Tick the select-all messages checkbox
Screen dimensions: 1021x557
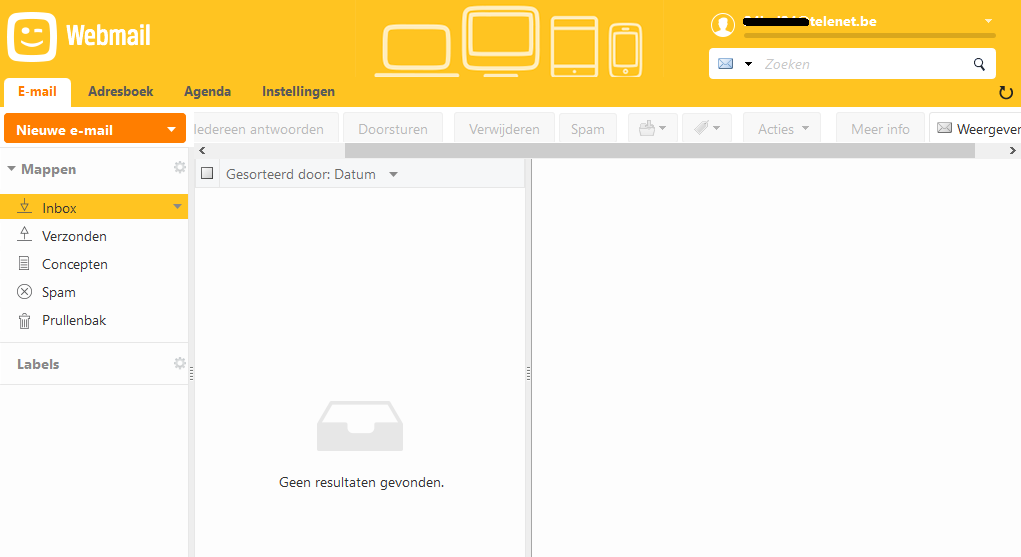[x=207, y=173]
